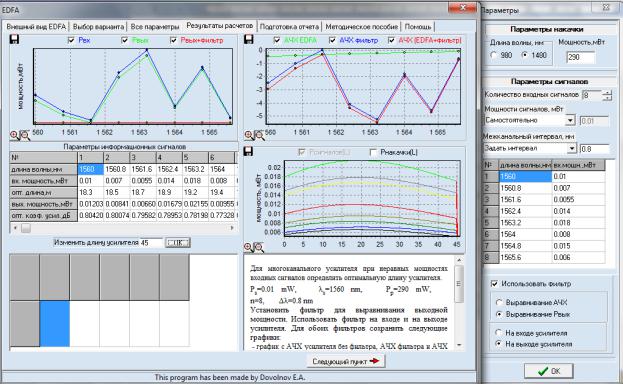The image size is (623, 384).
Task: Open the Самостоятельно signal power dropdown
Action: click(x=570, y=120)
